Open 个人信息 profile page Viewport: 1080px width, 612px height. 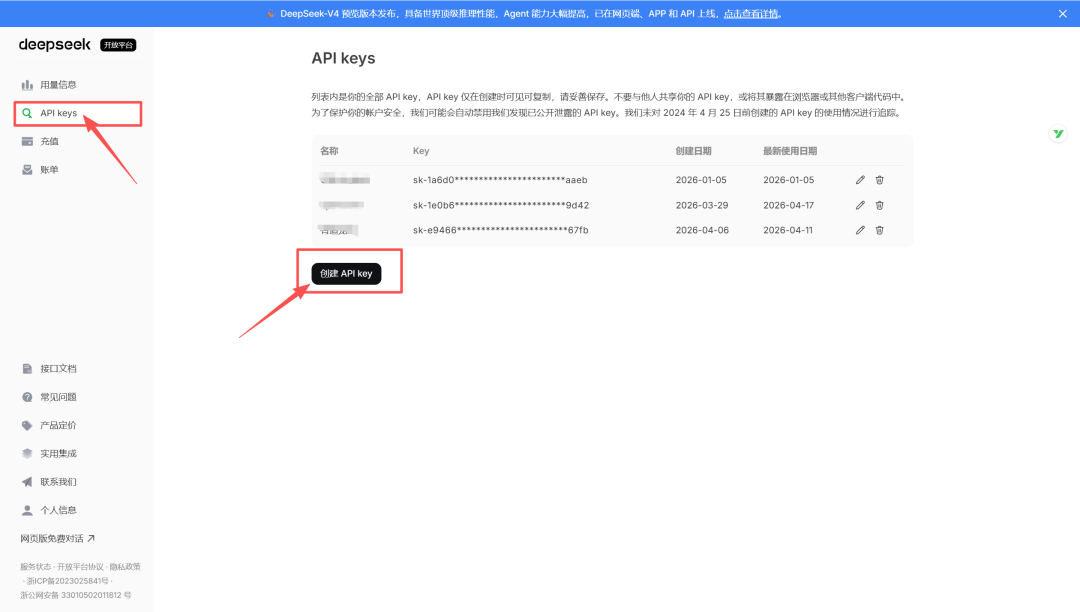coord(58,509)
